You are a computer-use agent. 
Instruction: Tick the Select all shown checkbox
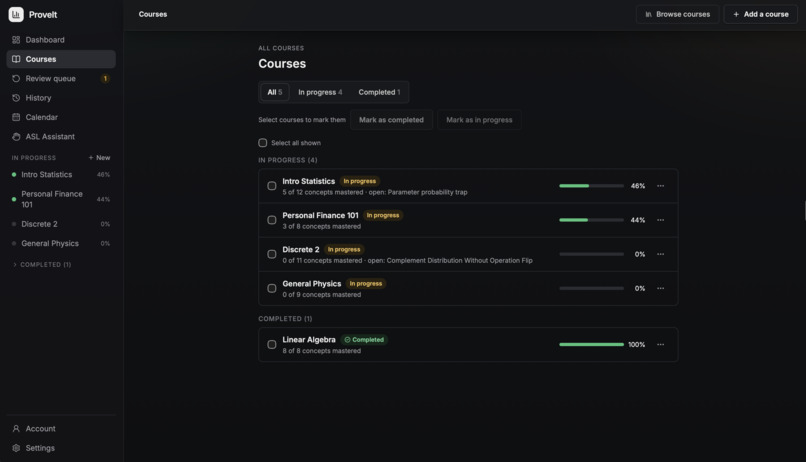(263, 143)
